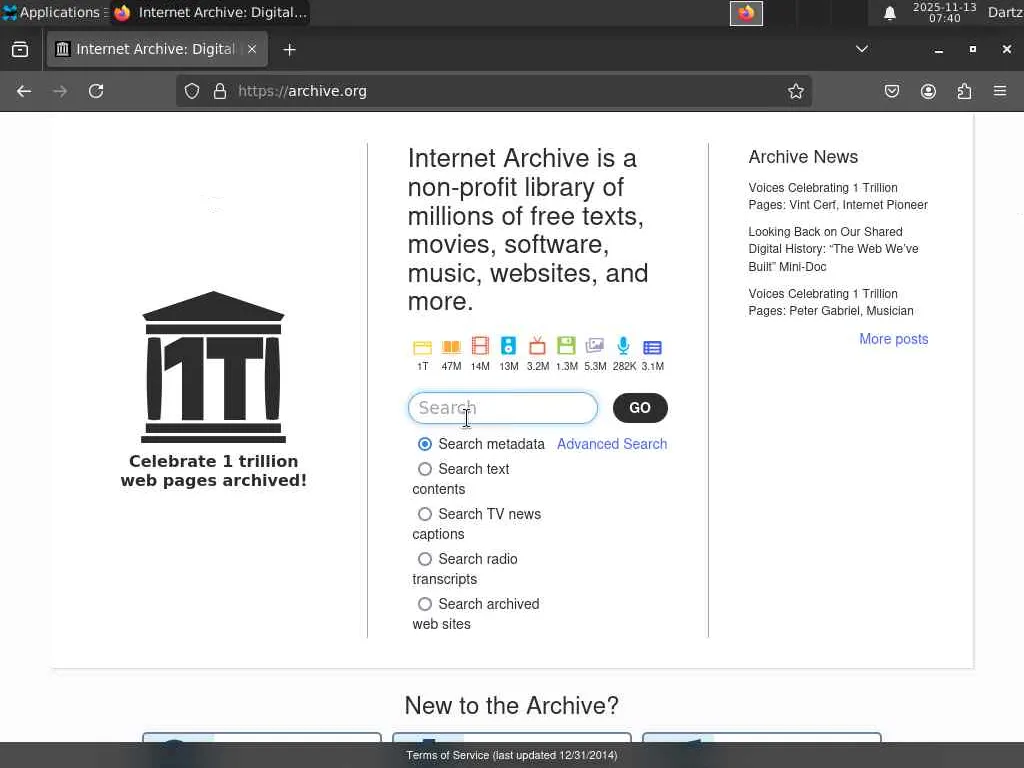
Task: Open the extensions puzzle icon
Action: pyautogui.click(x=964, y=91)
